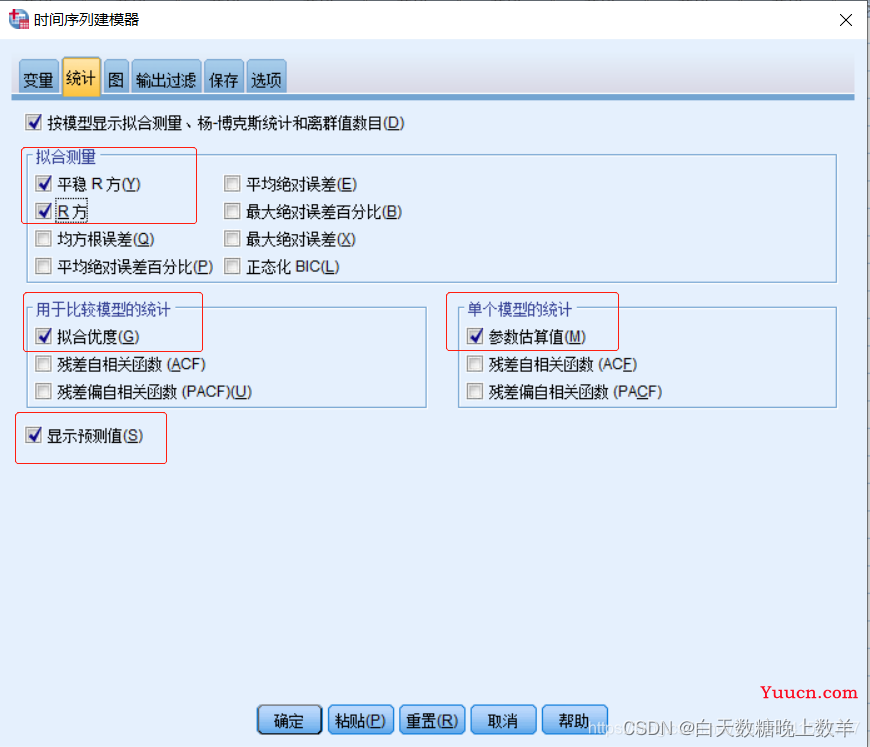Go to the 输出过滤 tab

click(166, 79)
